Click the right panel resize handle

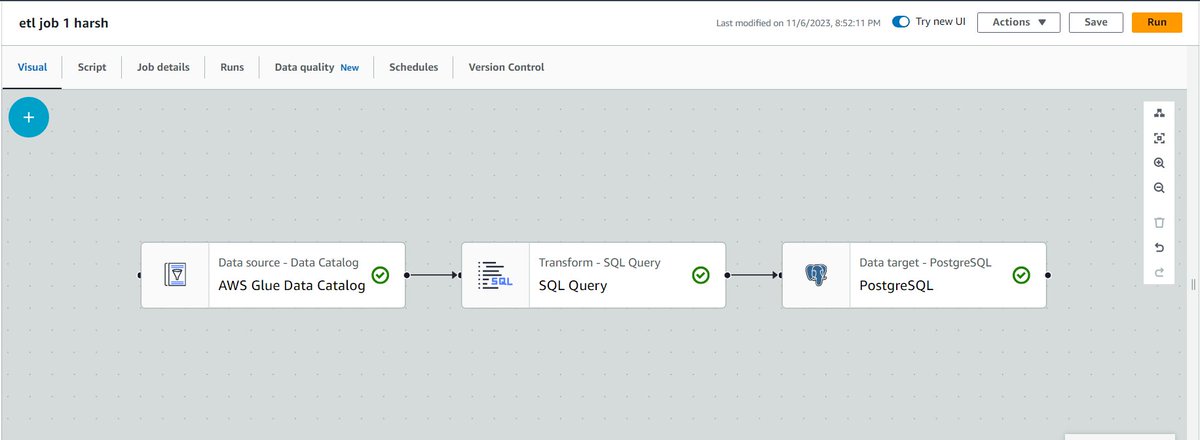pyautogui.click(x=1193, y=284)
